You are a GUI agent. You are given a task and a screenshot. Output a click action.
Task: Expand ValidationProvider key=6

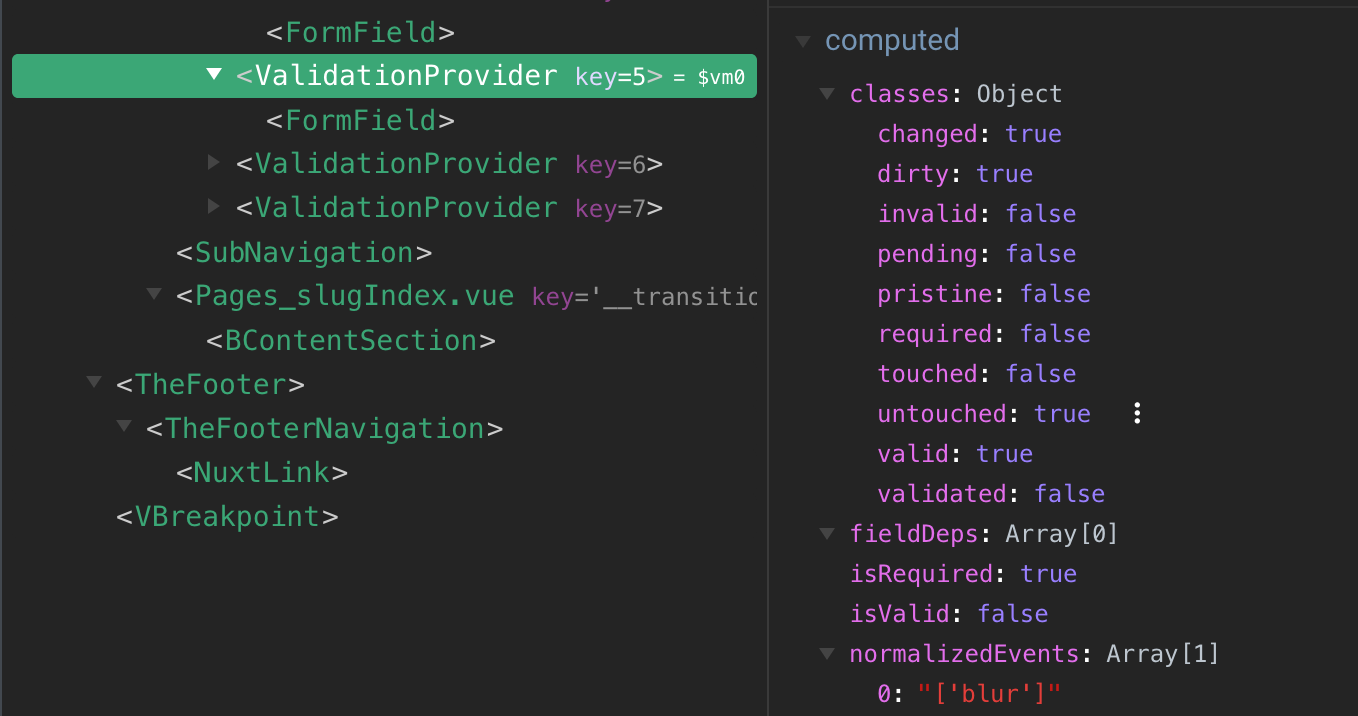pos(214,163)
